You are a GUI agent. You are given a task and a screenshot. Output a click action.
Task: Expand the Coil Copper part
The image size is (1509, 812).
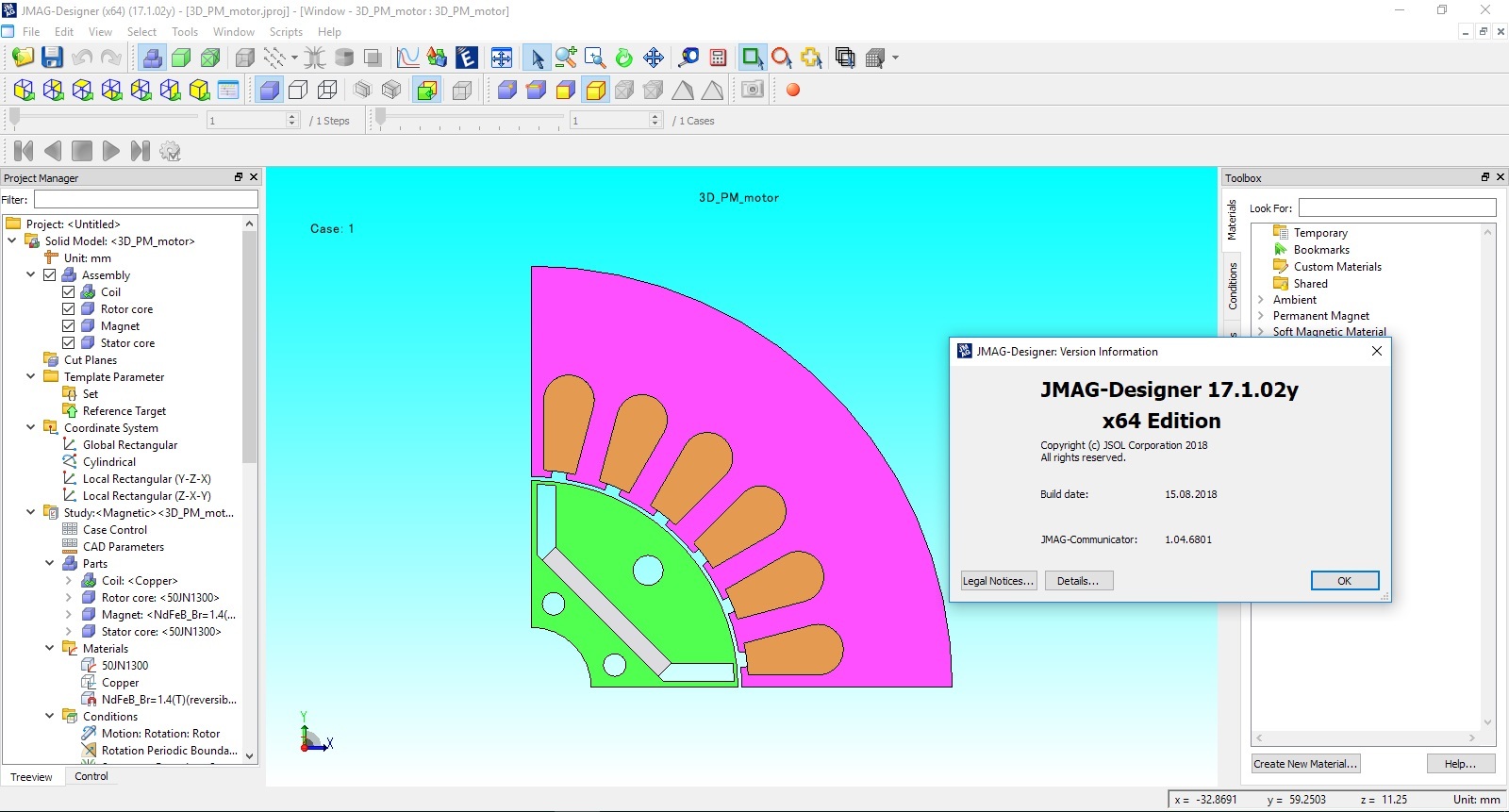pyautogui.click(x=68, y=581)
